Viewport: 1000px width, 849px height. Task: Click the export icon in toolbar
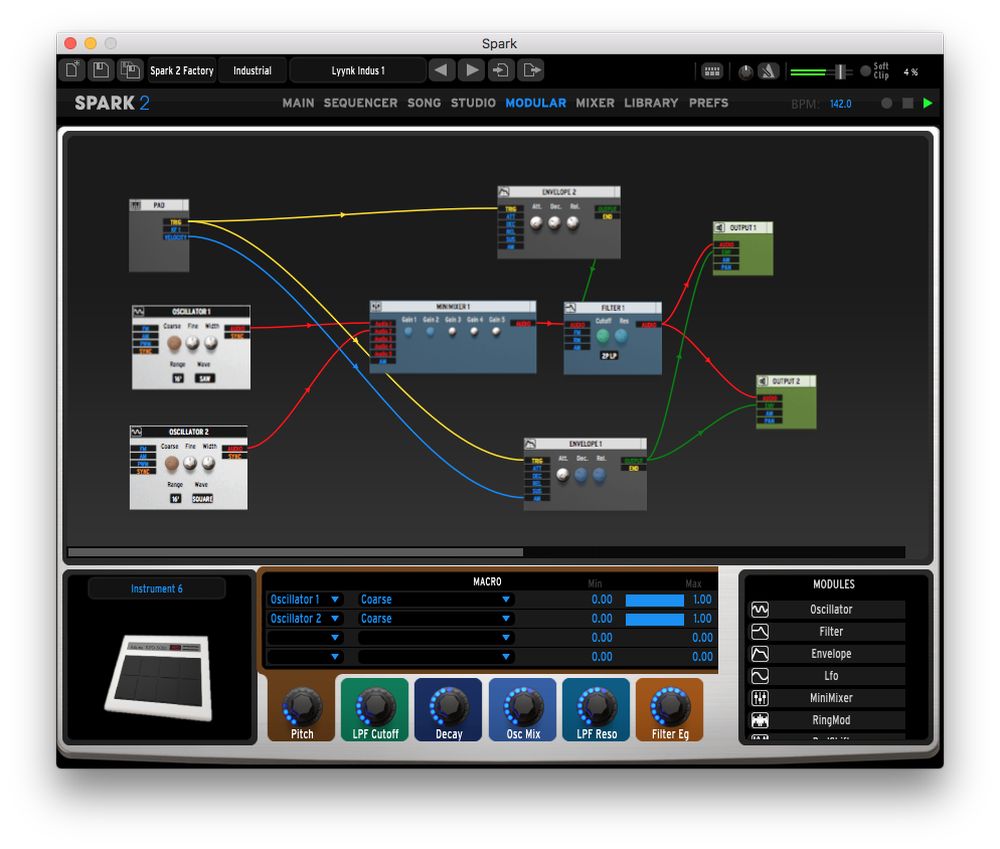pyautogui.click(x=531, y=70)
